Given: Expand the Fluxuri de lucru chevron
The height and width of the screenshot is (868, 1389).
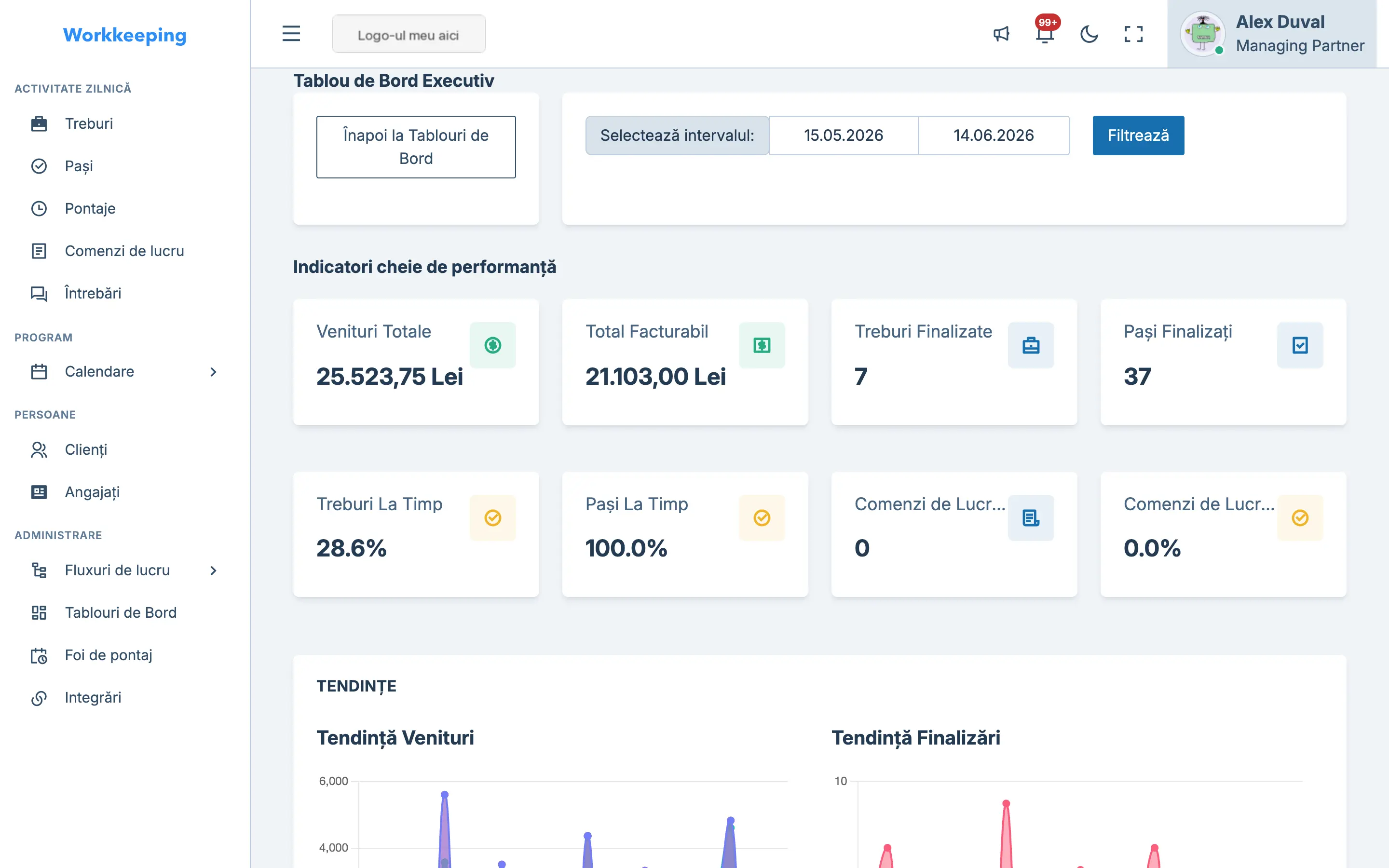Looking at the screenshot, I should pyautogui.click(x=213, y=570).
